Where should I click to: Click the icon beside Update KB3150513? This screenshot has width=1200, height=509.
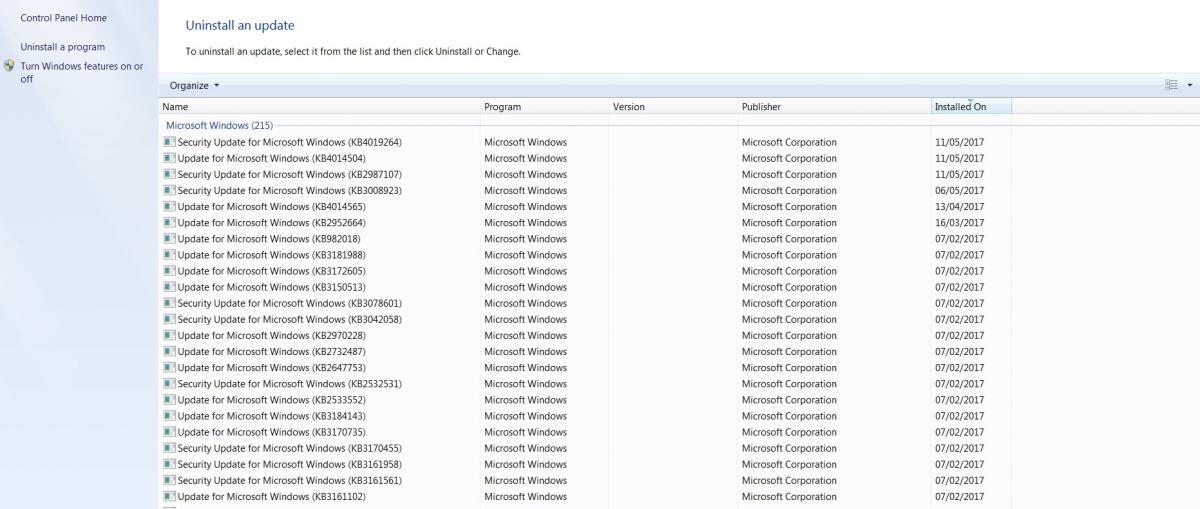point(169,286)
